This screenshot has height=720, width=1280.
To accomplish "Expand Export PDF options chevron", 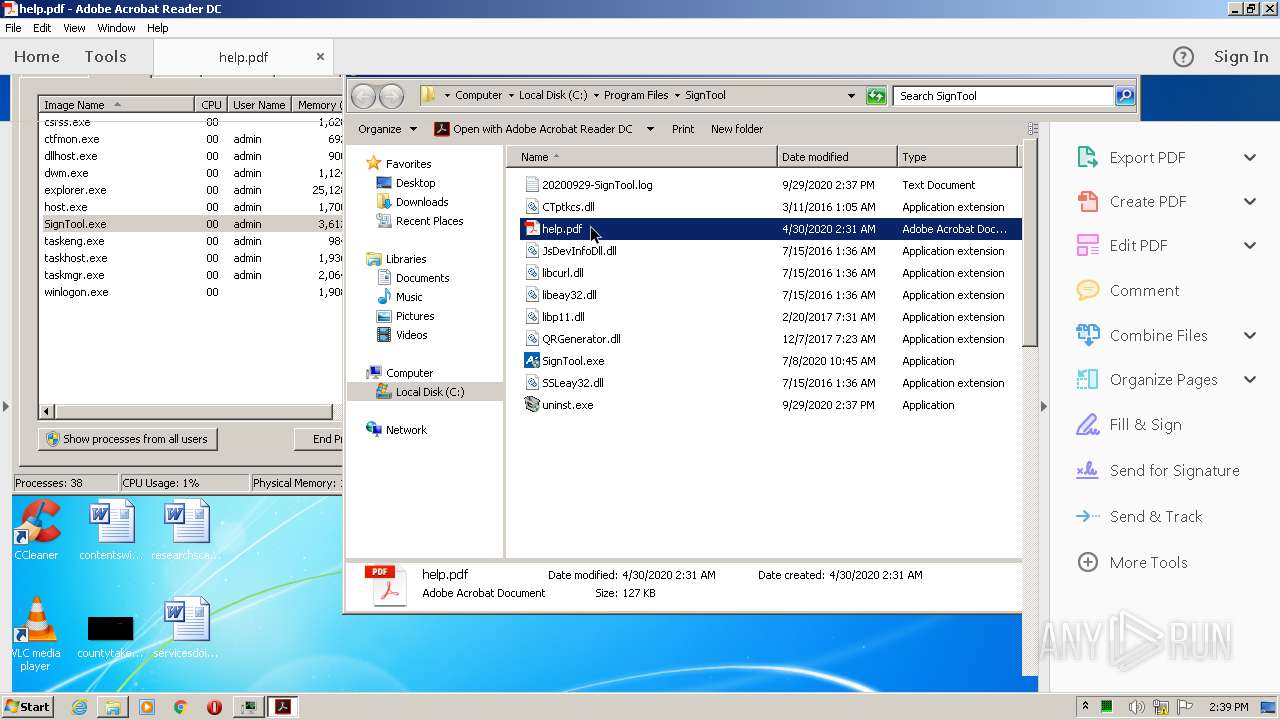I will (1250, 157).
